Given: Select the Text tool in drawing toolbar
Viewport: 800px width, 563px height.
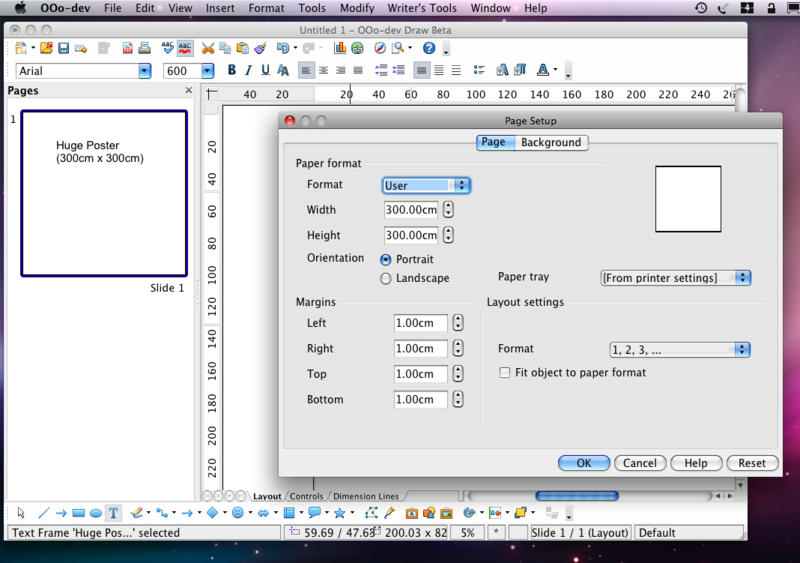Looking at the screenshot, I should click(114, 513).
